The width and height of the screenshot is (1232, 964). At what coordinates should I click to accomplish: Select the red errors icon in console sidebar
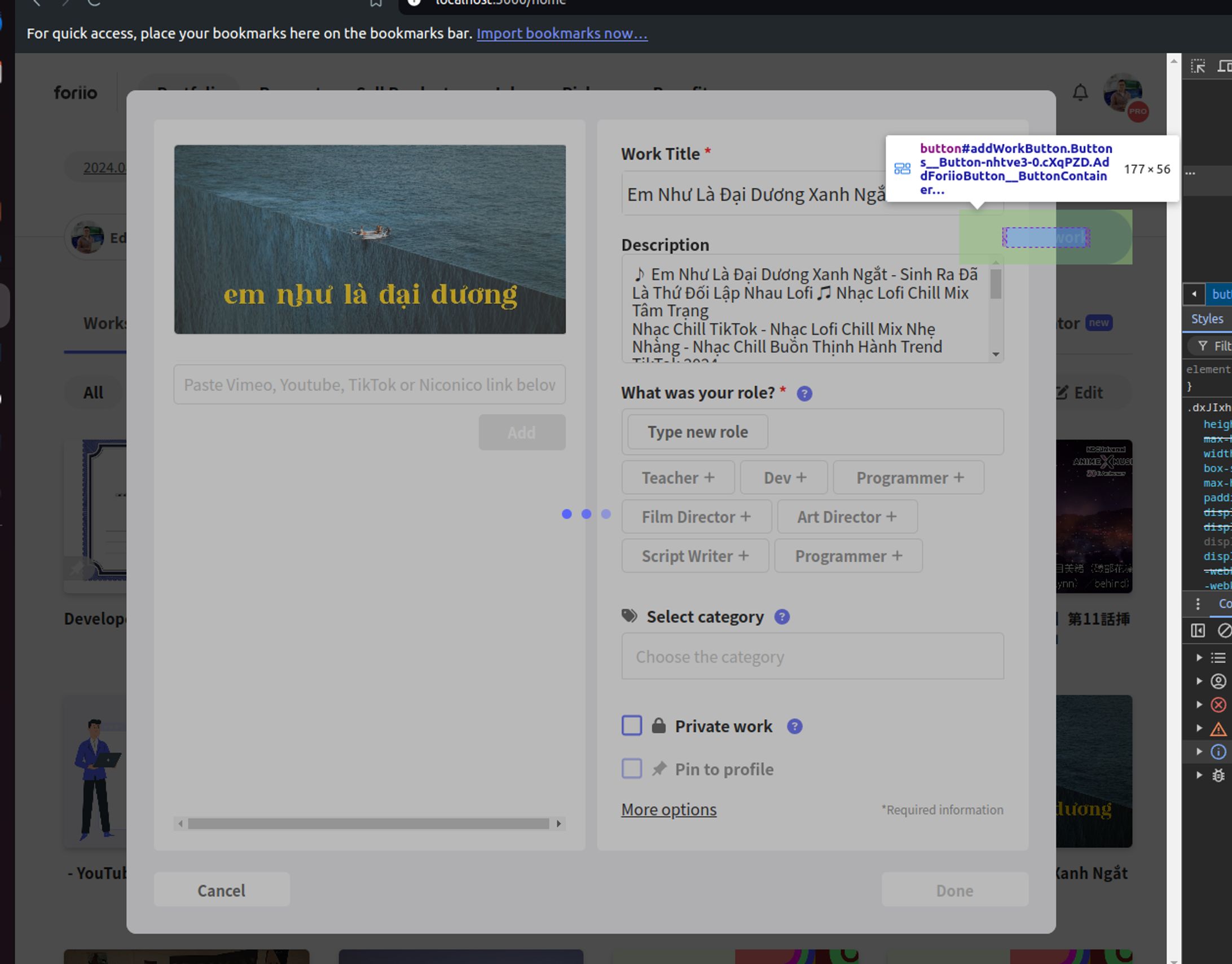(1218, 705)
